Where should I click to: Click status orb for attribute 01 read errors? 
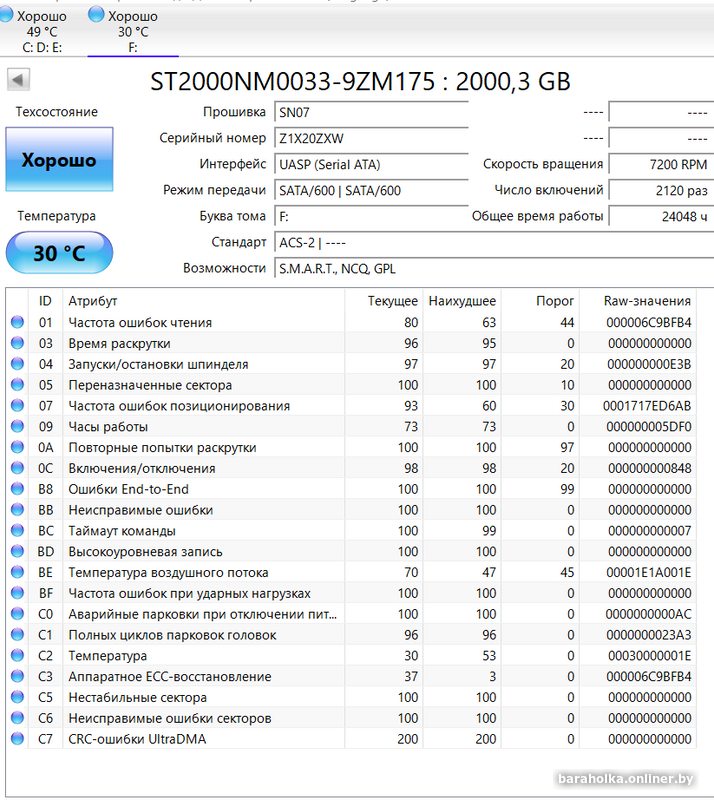[17, 322]
